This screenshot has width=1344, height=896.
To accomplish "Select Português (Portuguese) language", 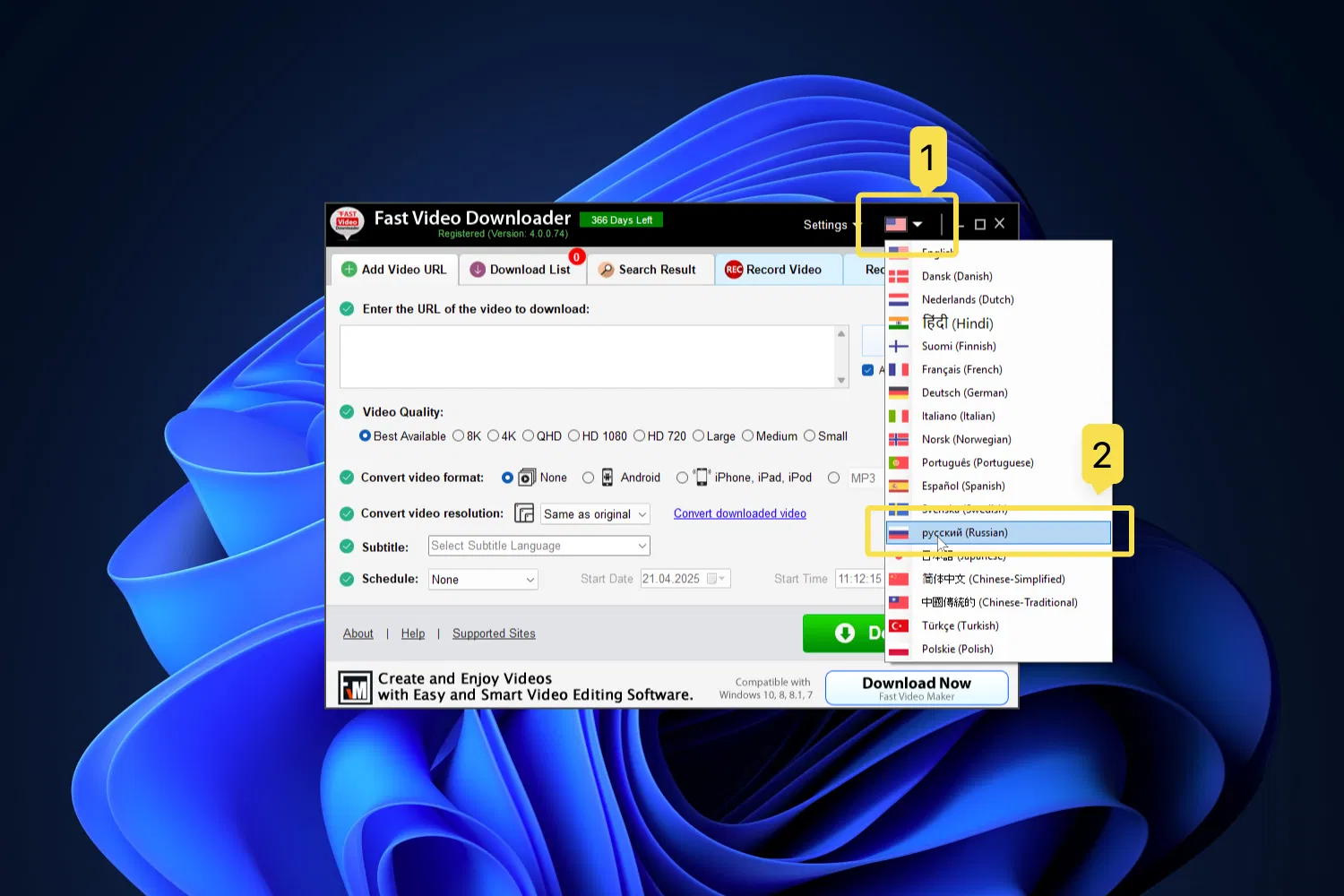I will pos(998,463).
